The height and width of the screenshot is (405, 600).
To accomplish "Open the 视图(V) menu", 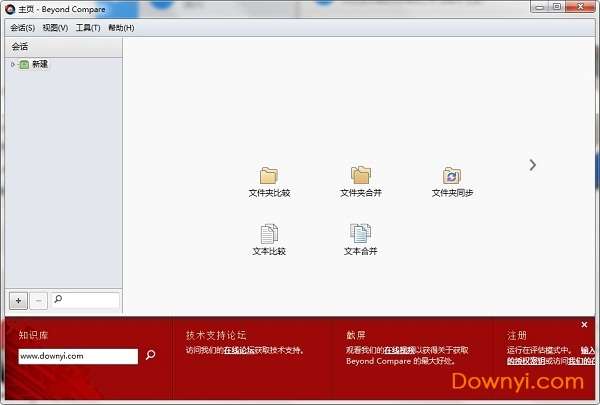I will coord(55,28).
